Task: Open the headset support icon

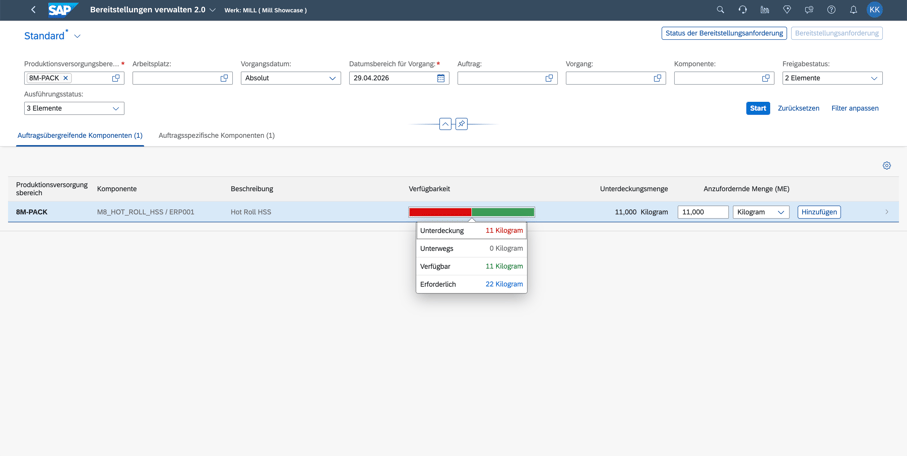Action: tap(743, 10)
